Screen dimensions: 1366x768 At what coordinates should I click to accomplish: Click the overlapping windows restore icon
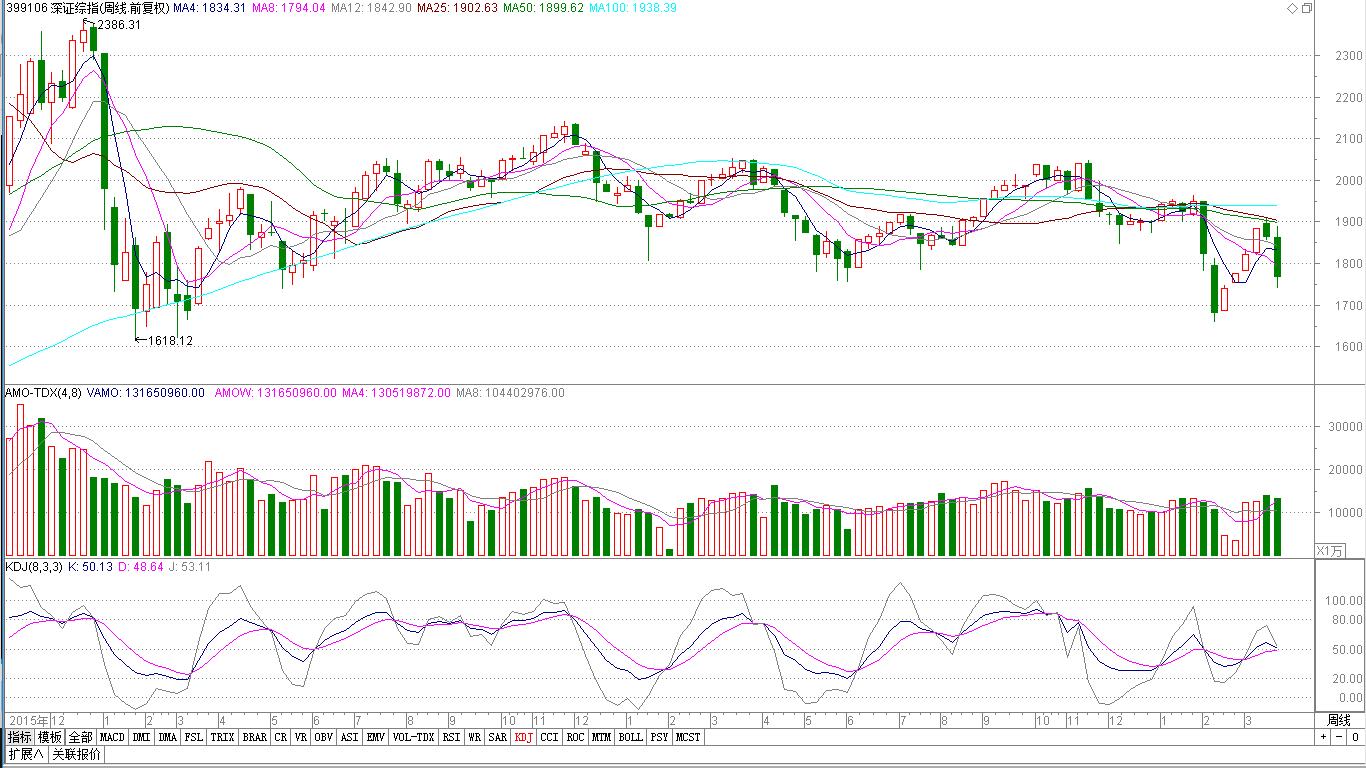(x=1306, y=8)
